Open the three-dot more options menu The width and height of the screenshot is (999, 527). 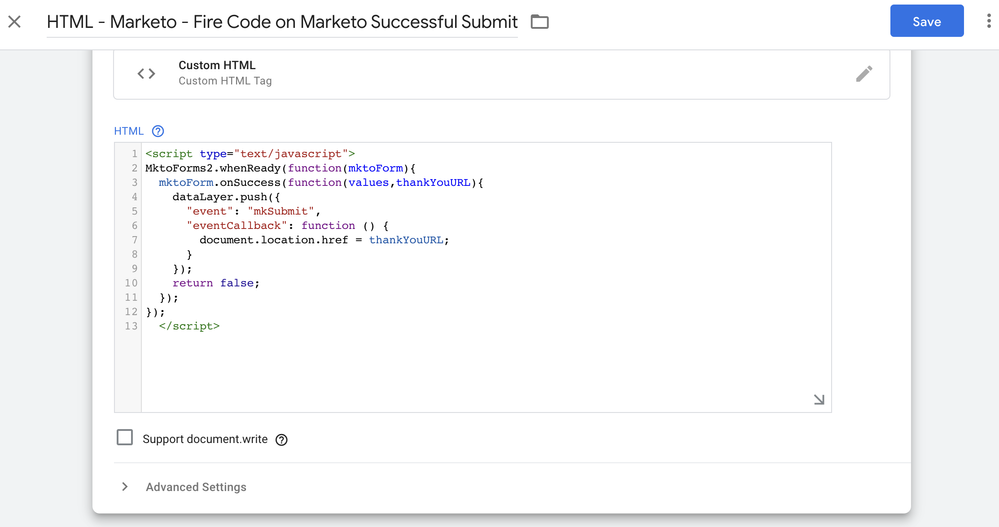click(988, 21)
